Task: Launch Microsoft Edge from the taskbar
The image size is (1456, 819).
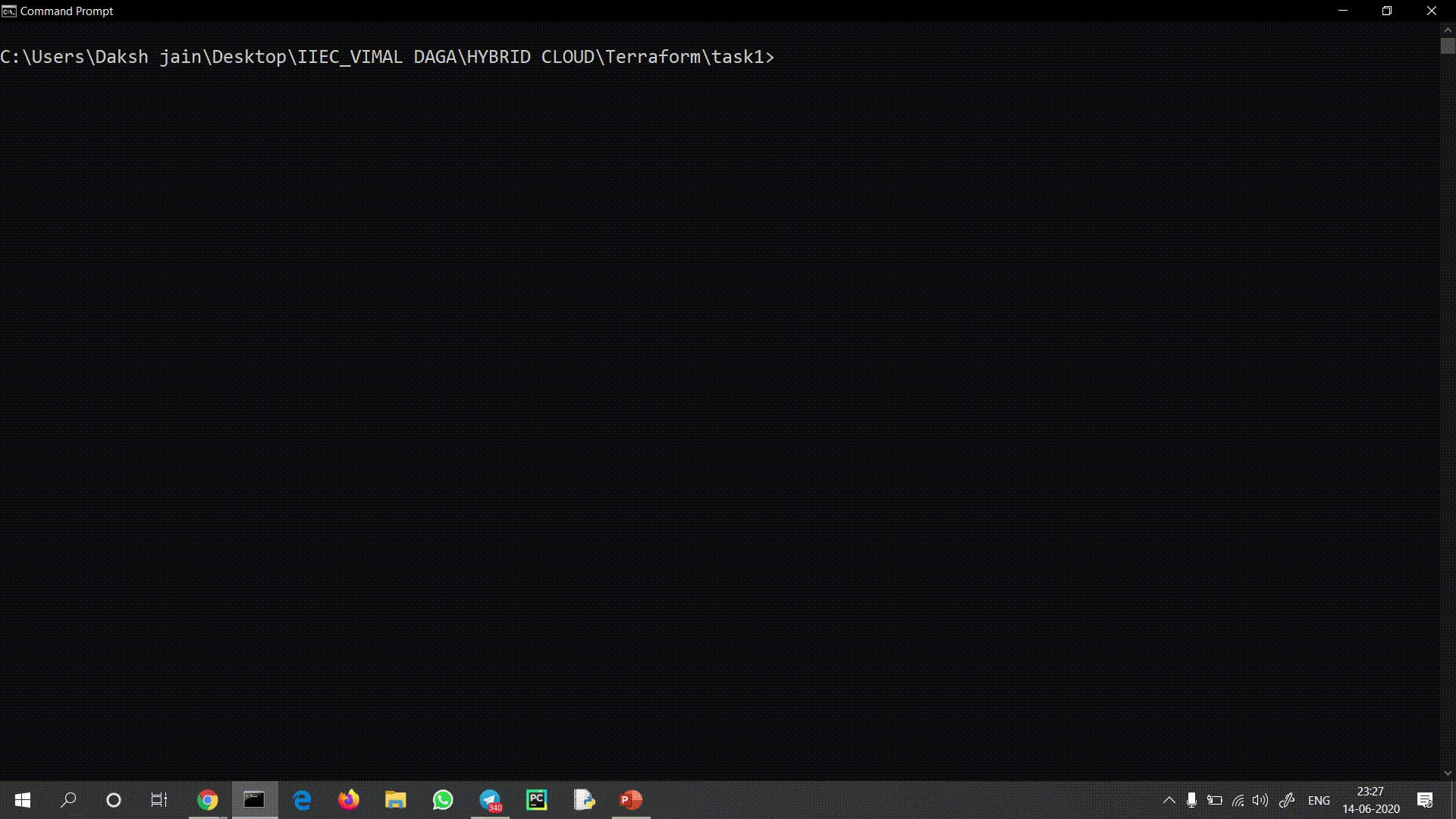Action: coord(302,800)
